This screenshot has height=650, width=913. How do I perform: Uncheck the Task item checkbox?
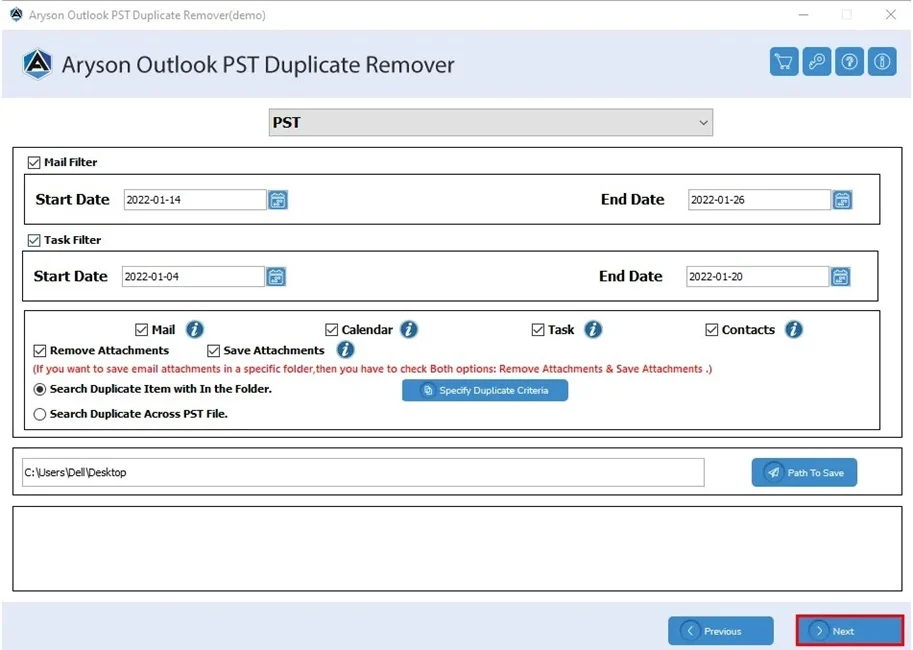click(x=537, y=330)
